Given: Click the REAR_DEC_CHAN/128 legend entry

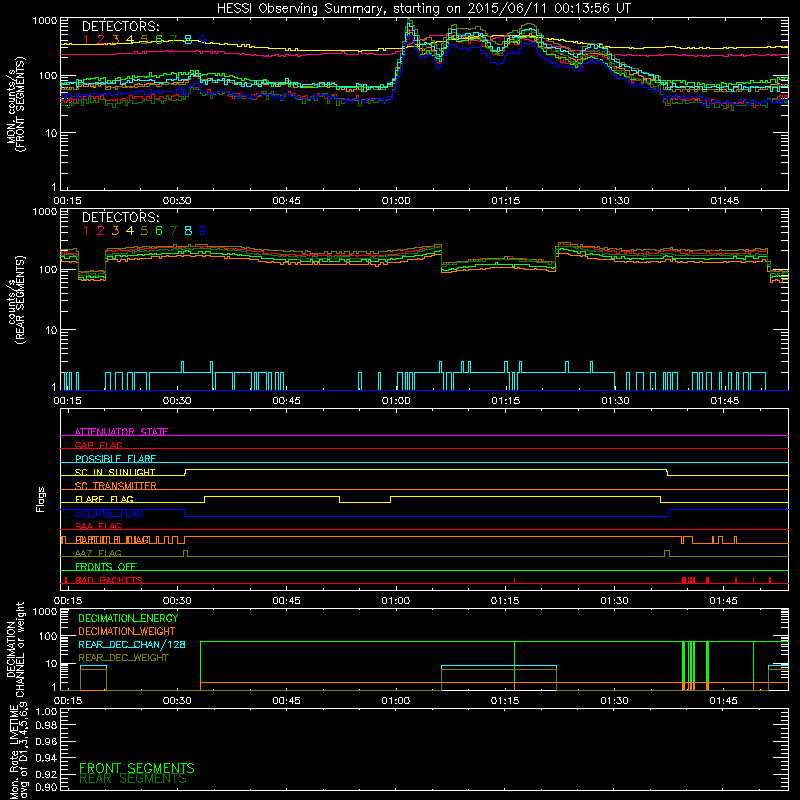Looking at the screenshot, I should click(132, 644).
